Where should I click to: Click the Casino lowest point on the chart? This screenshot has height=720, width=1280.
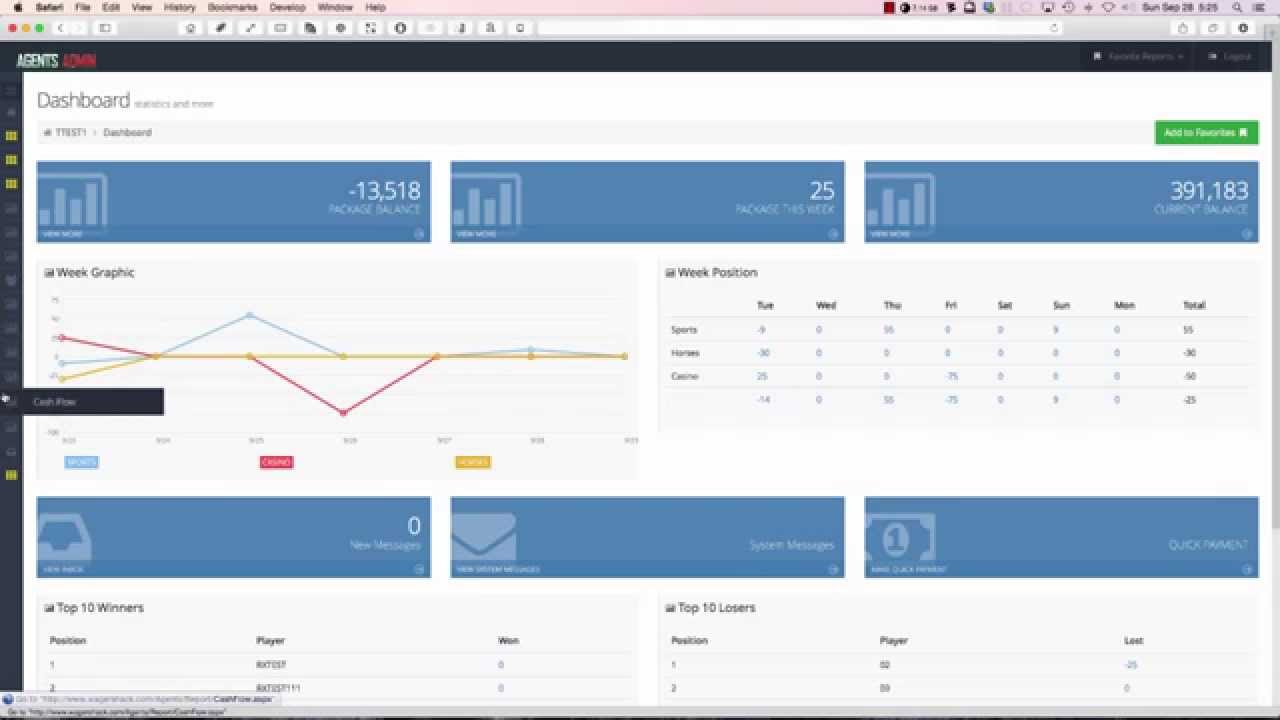pos(344,412)
